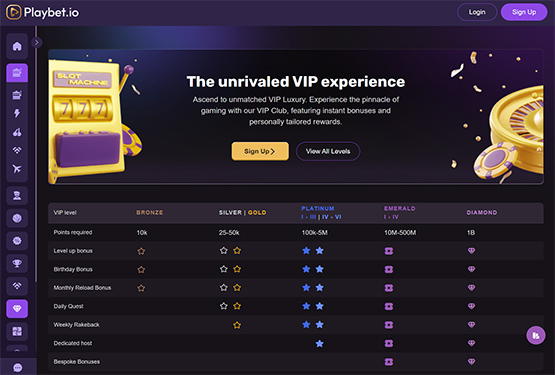Click the Emerald icon in Monthly Reload Bonus row

point(389,288)
